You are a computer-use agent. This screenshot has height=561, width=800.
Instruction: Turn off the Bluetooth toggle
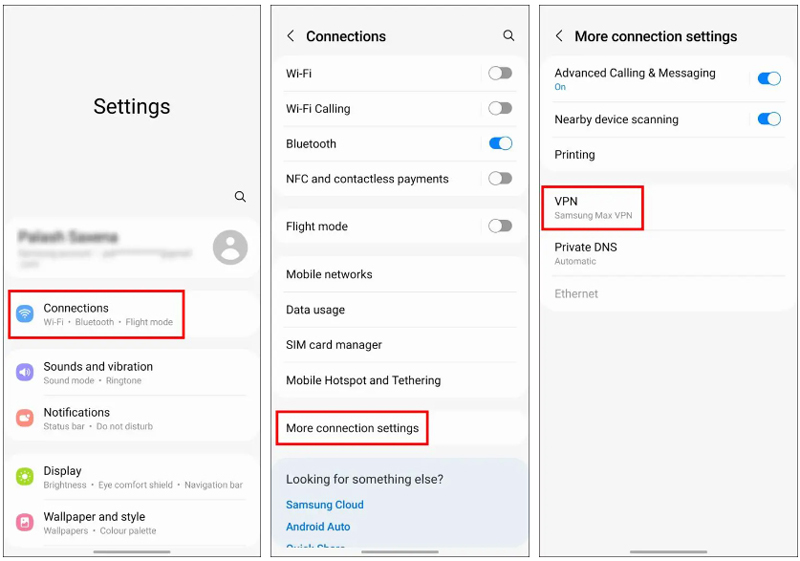click(500, 143)
